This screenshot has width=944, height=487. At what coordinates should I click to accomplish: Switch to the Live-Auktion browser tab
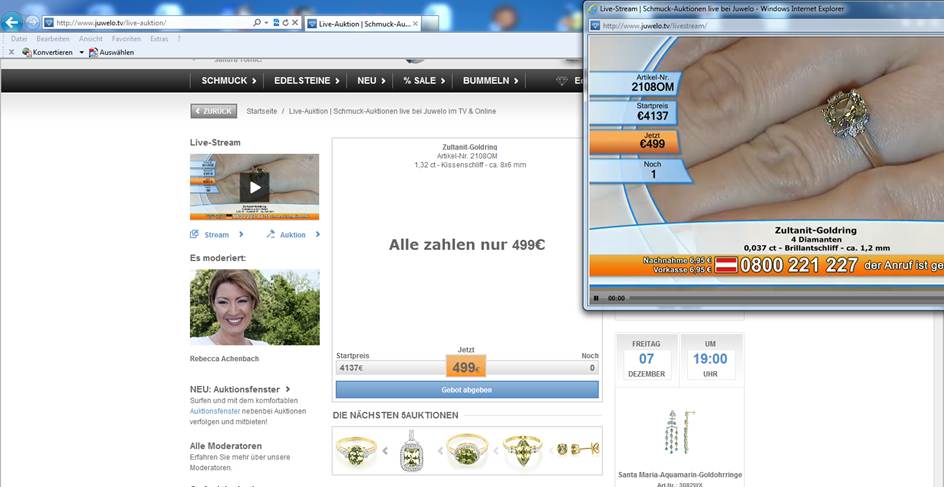click(360, 22)
